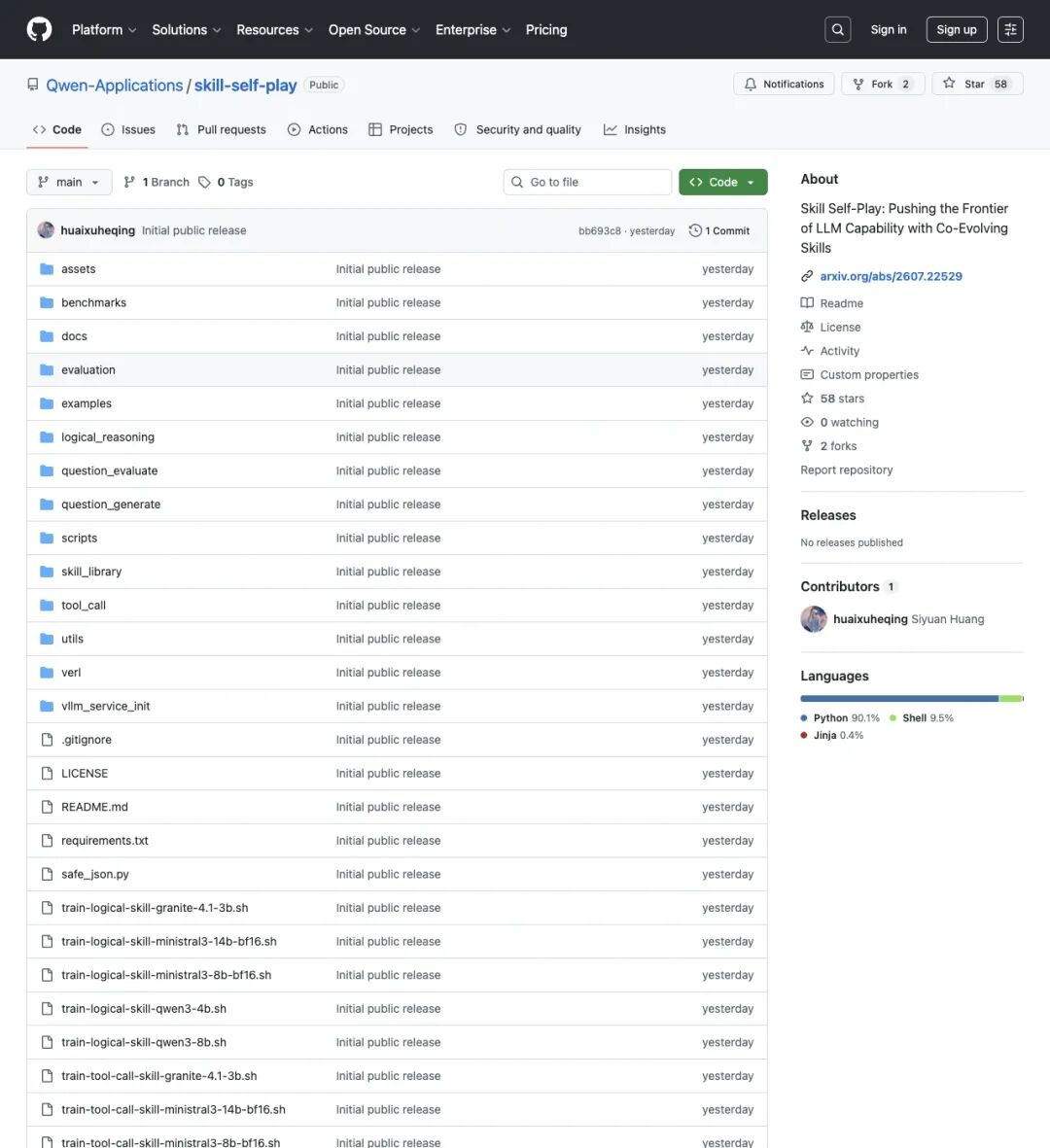Image resolution: width=1050 pixels, height=1148 pixels.
Task: Click the Sign up button
Action: pyautogui.click(x=957, y=29)
